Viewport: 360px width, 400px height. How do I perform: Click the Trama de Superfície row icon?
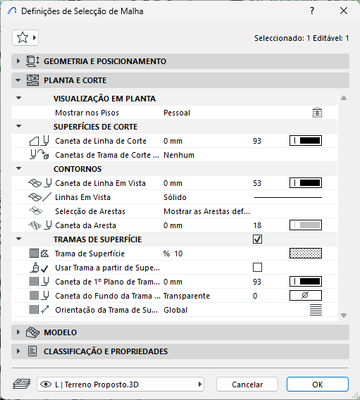tap(39, 253)
